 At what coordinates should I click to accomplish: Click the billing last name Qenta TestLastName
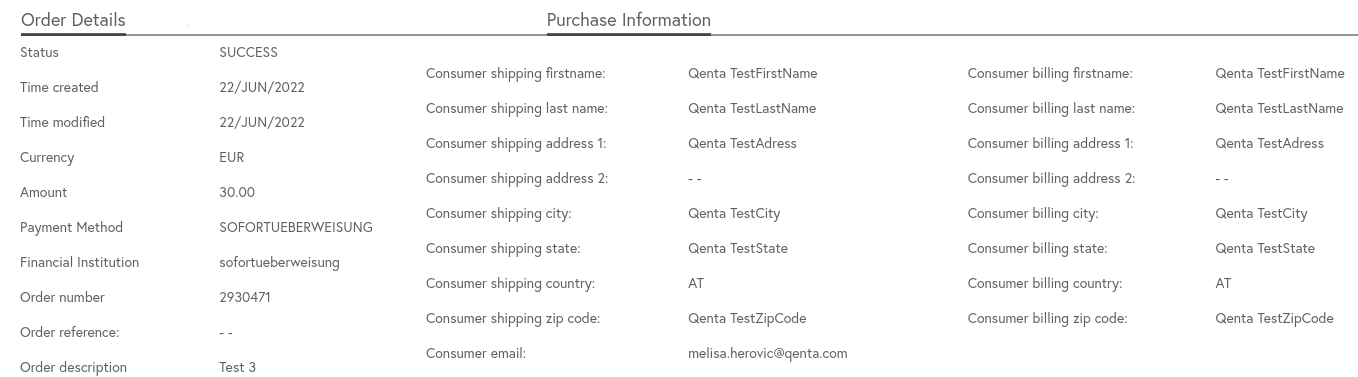point(1279,108)
